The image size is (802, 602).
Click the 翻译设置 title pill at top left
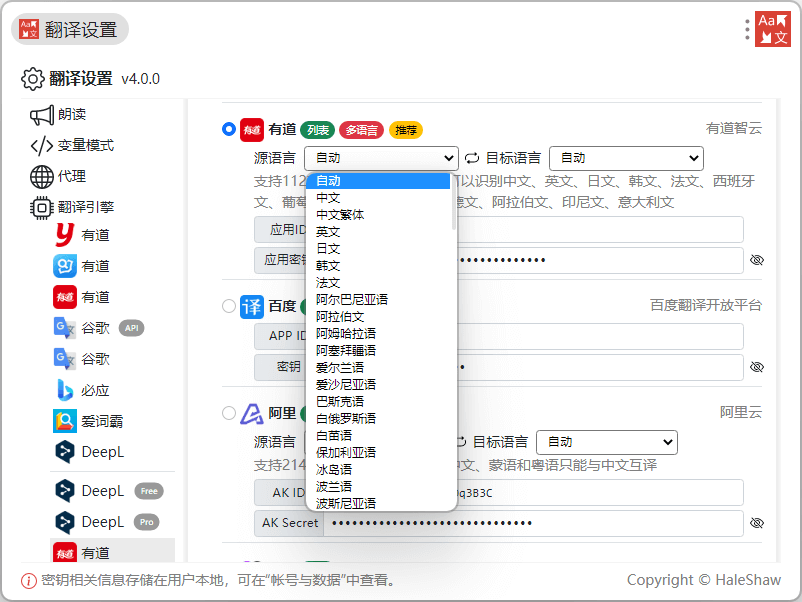[70, 30]
